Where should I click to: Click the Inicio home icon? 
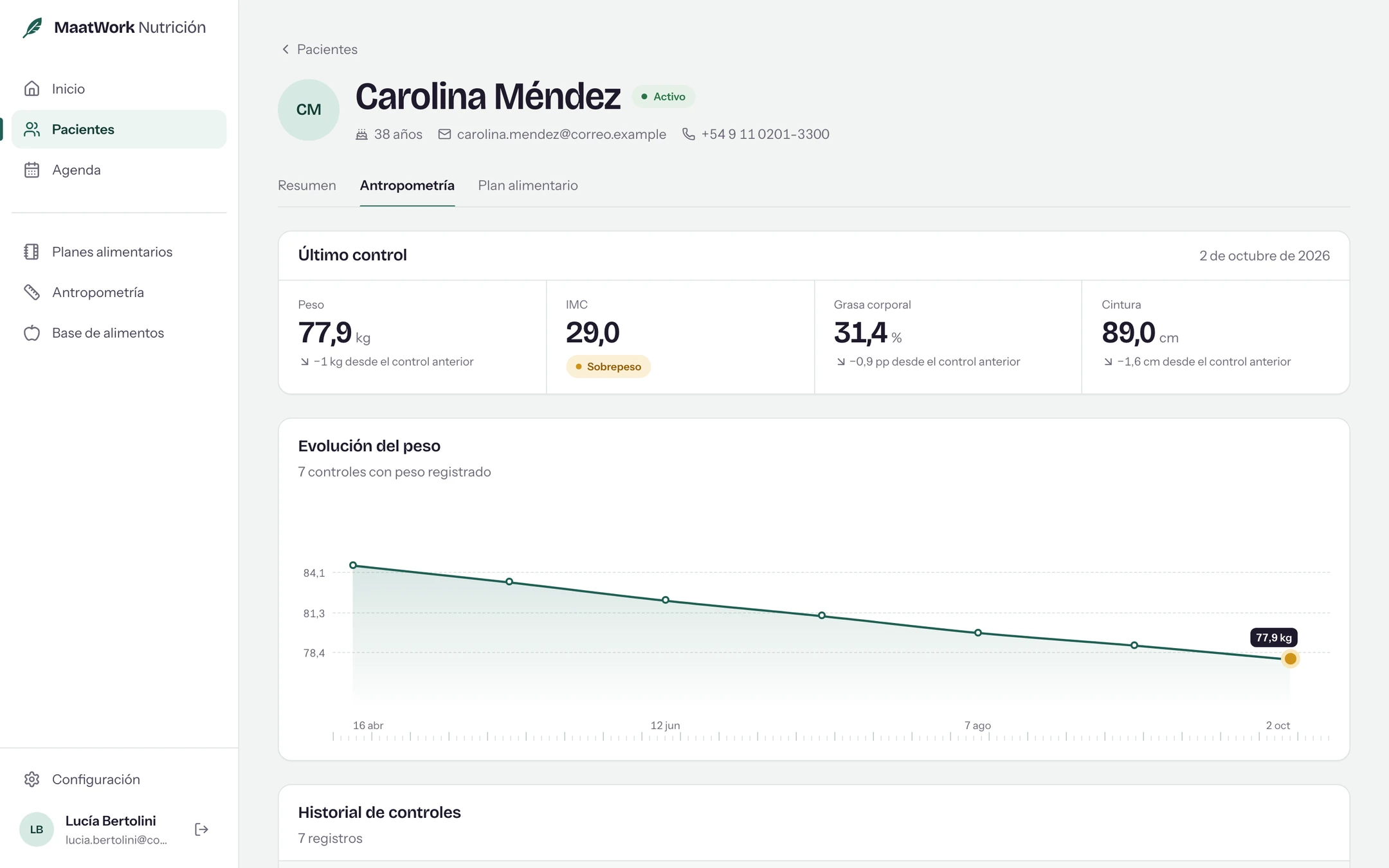(x=32, y=89)
